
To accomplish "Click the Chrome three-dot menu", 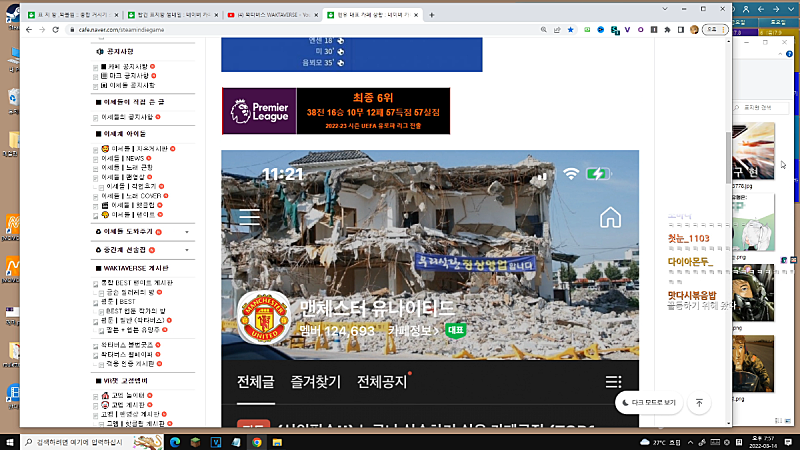I will point(724,30).
